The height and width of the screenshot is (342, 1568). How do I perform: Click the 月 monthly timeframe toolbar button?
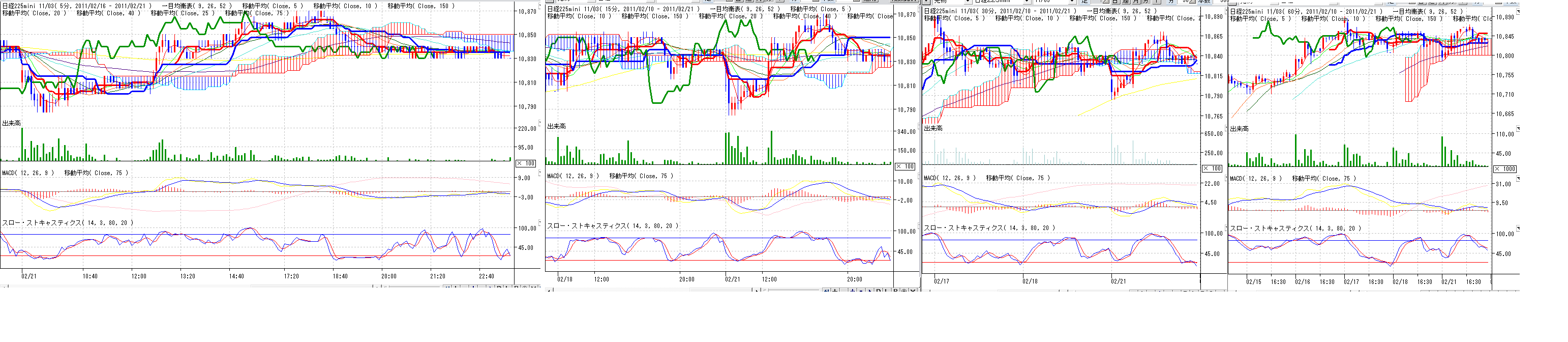coord(1136,2)
